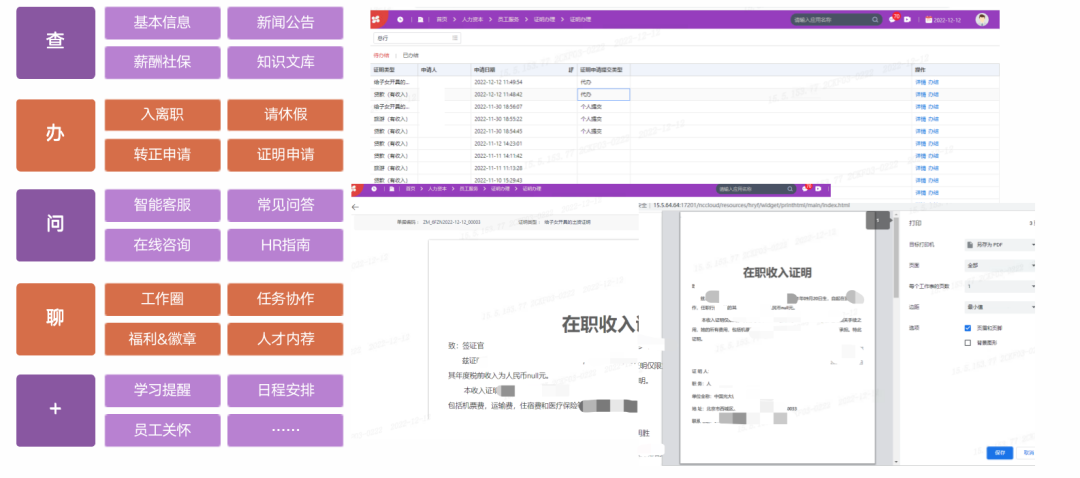Switch to the 已办结 tab
This screenshot has width=1080, height=478.
(x=408, y=55)
